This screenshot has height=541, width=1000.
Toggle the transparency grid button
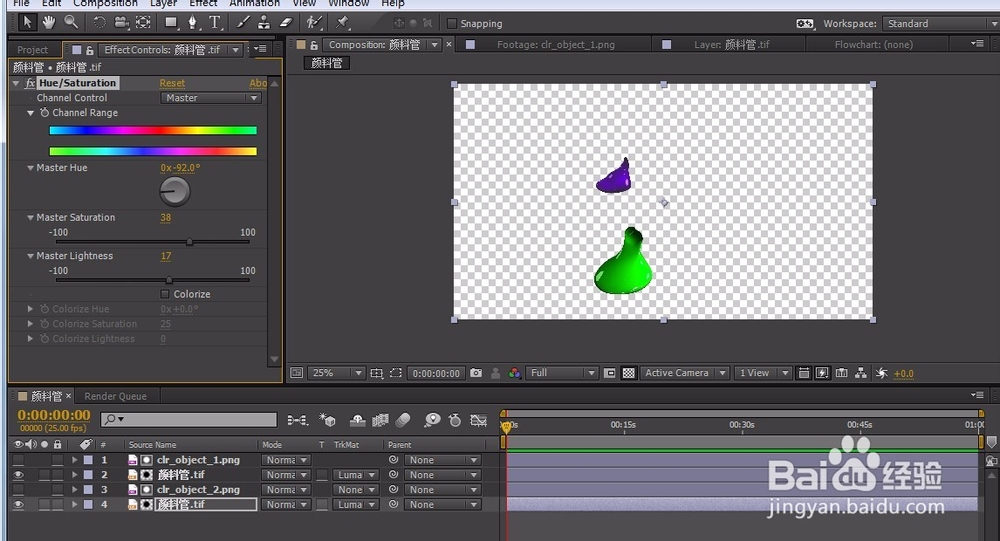pos(629,373)
